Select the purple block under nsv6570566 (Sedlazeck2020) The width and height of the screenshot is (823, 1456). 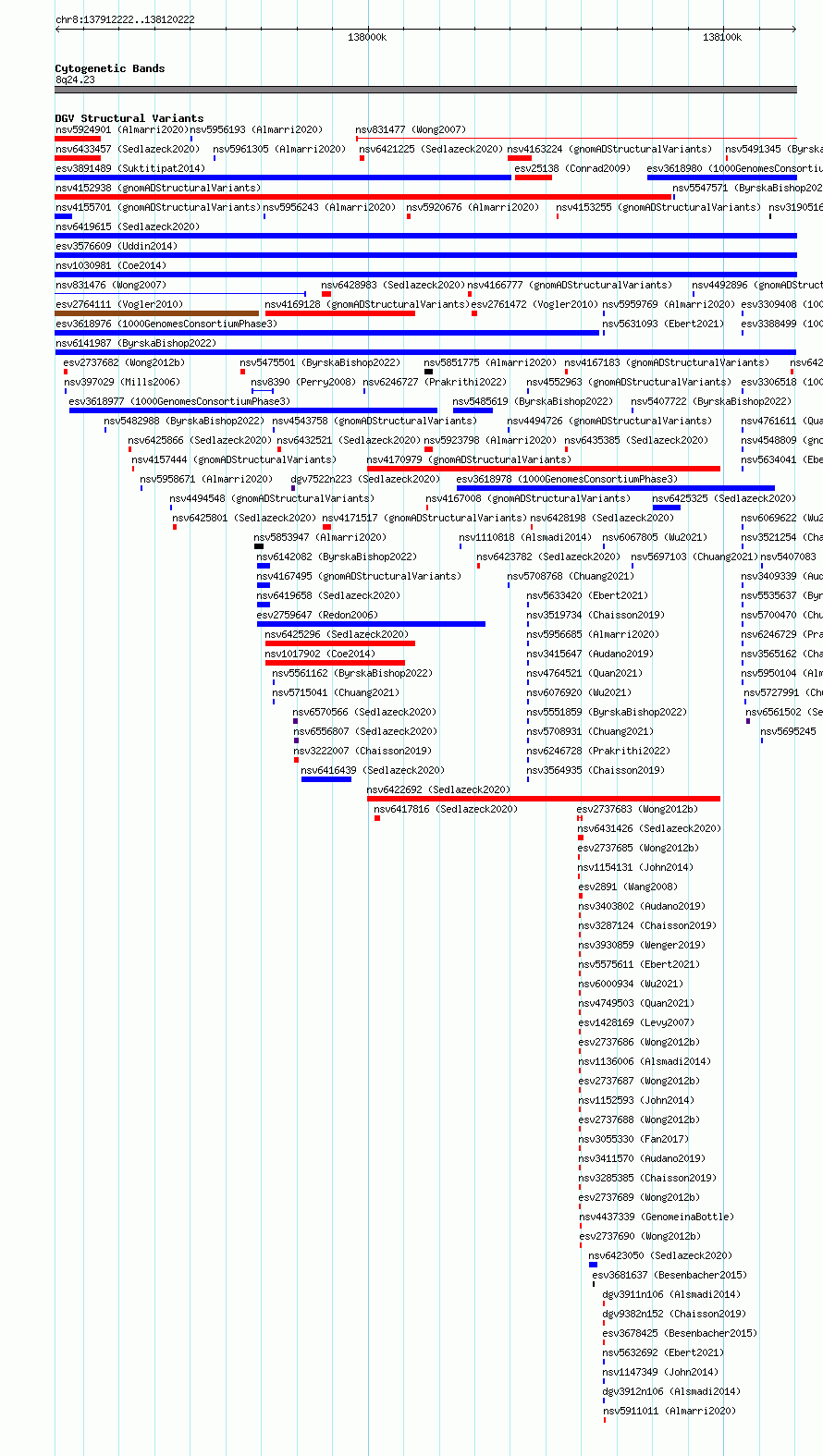(296, 721)
